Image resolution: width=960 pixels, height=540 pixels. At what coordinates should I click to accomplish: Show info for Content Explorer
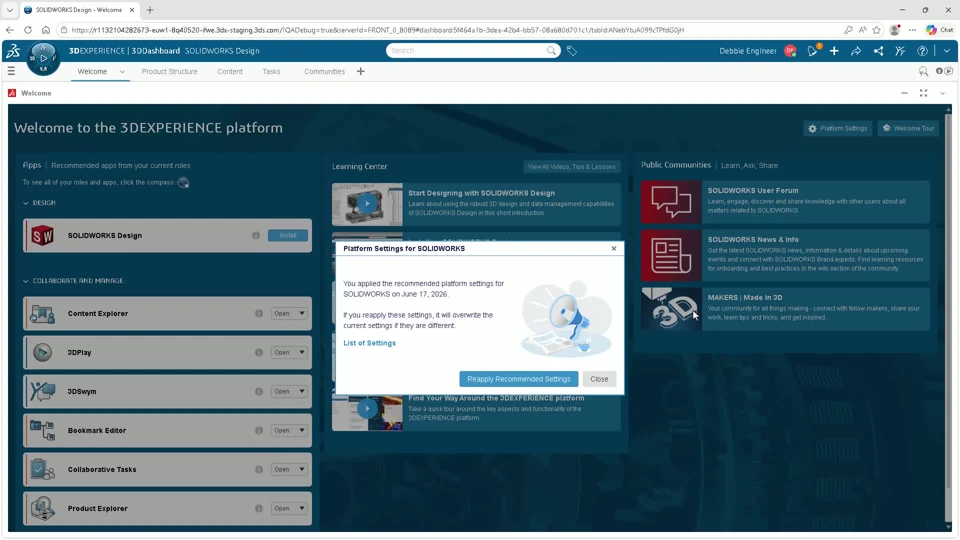point(259,313)
